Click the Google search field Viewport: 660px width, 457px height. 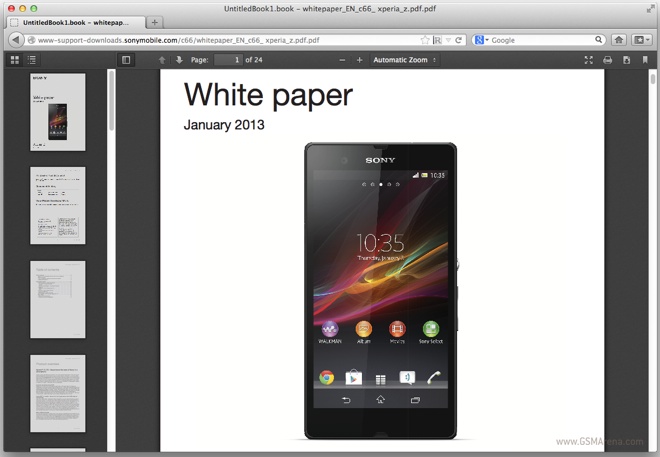coord(541,40)
